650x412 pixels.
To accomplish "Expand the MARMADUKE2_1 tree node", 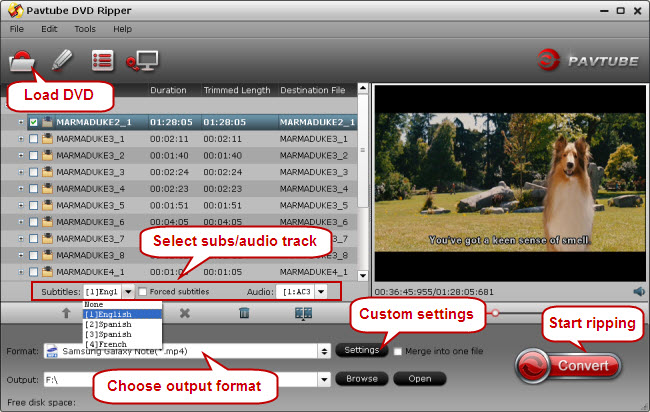I will [21, 122].
